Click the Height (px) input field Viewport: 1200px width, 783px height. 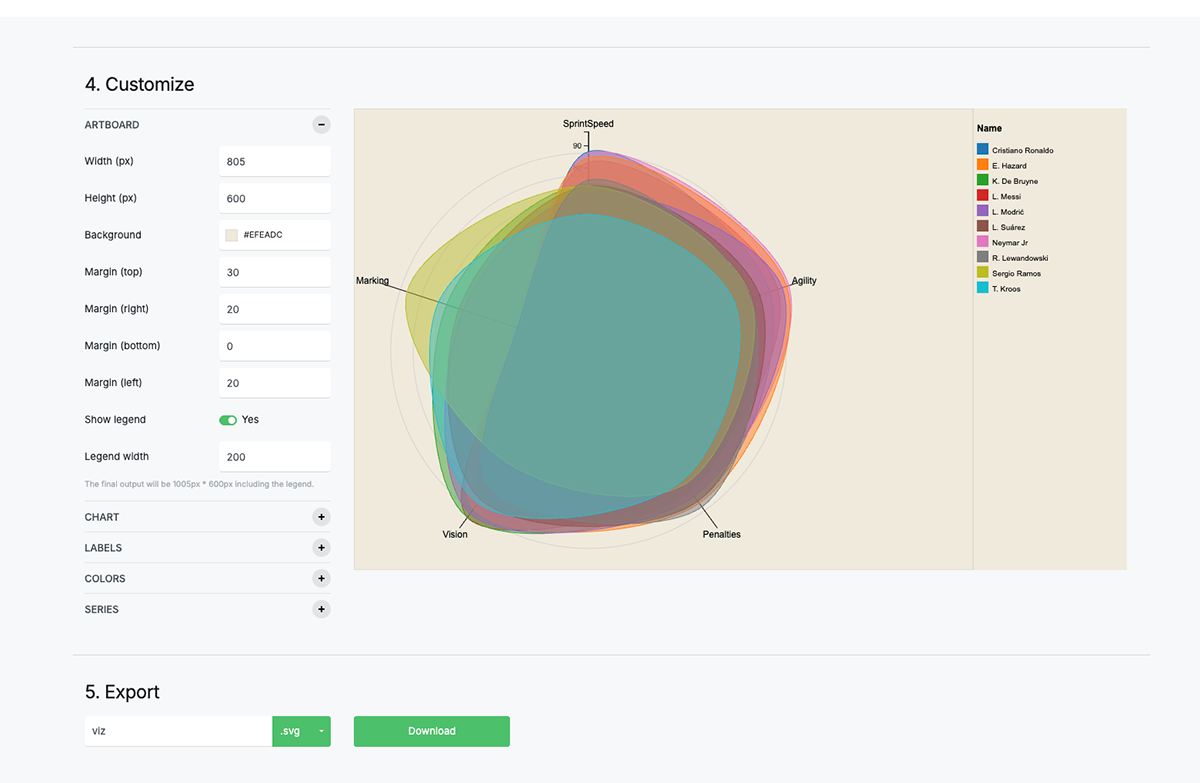click(274, 198)
